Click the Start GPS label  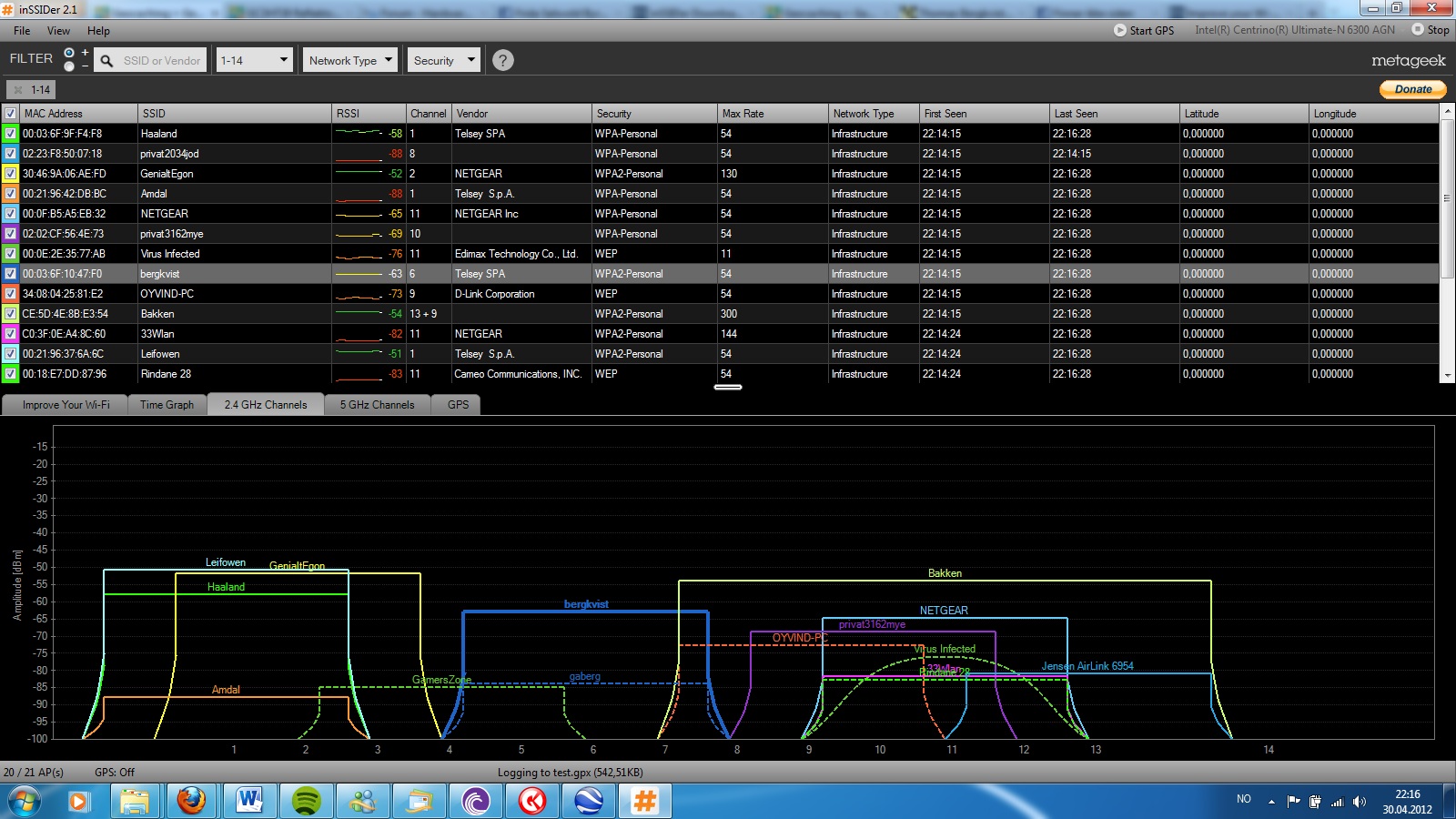[1151, 31]
